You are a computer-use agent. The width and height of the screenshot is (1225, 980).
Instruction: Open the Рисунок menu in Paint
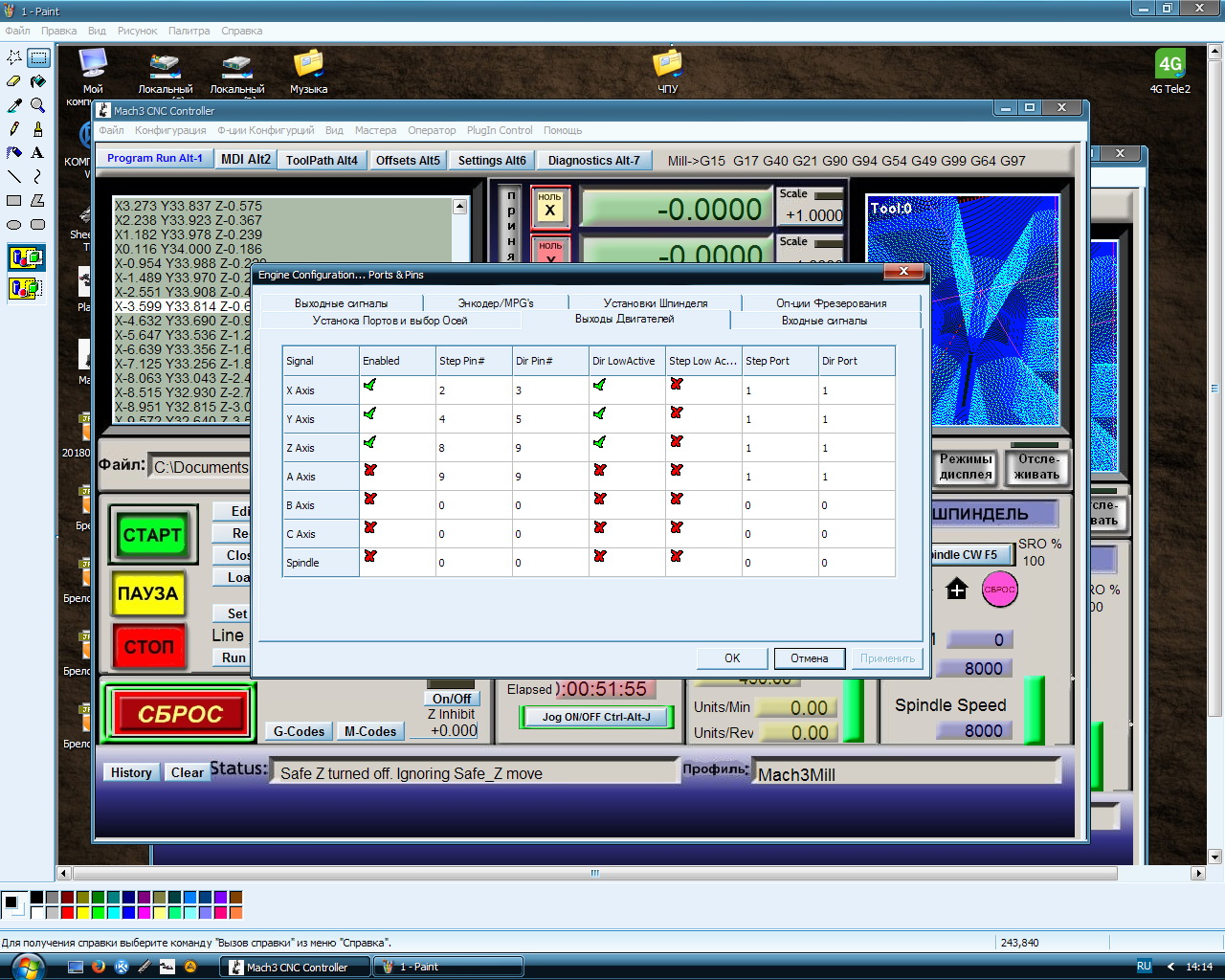coord(137,31)
